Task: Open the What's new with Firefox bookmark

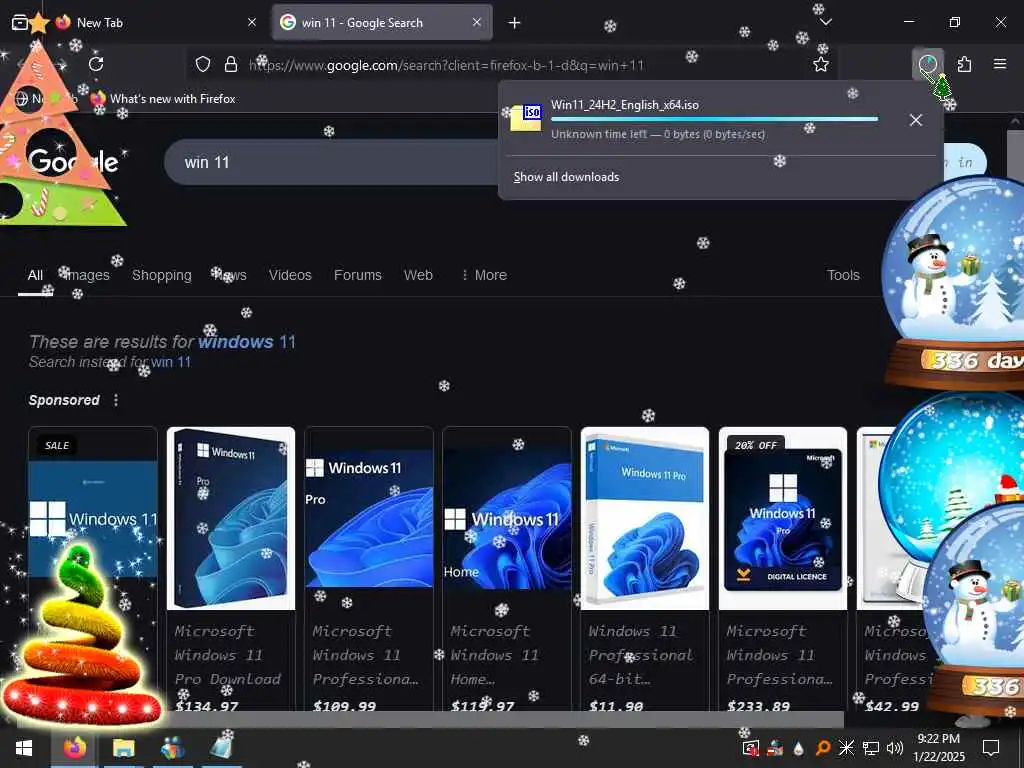Action: (163, 99)
